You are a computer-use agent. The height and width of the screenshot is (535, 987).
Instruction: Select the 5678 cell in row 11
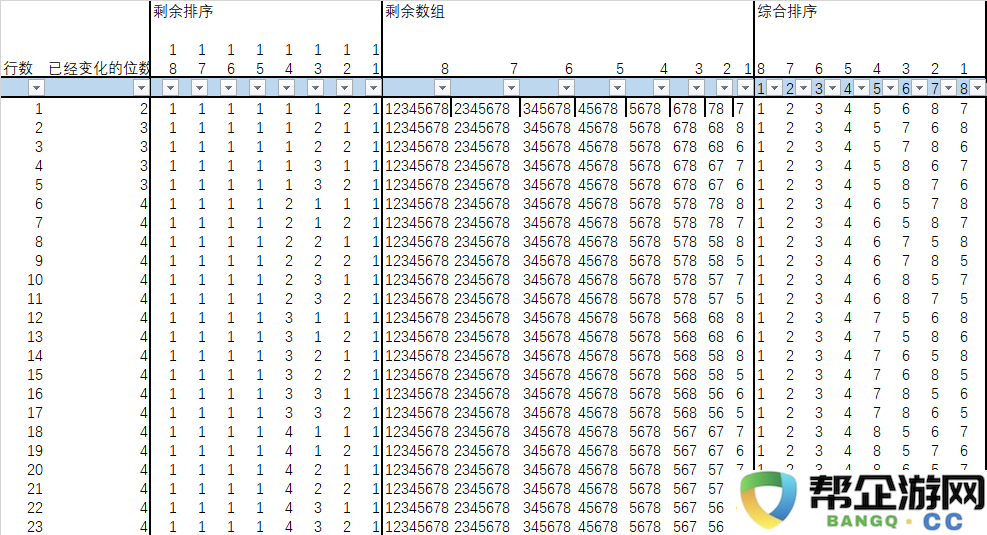point(645,299)
